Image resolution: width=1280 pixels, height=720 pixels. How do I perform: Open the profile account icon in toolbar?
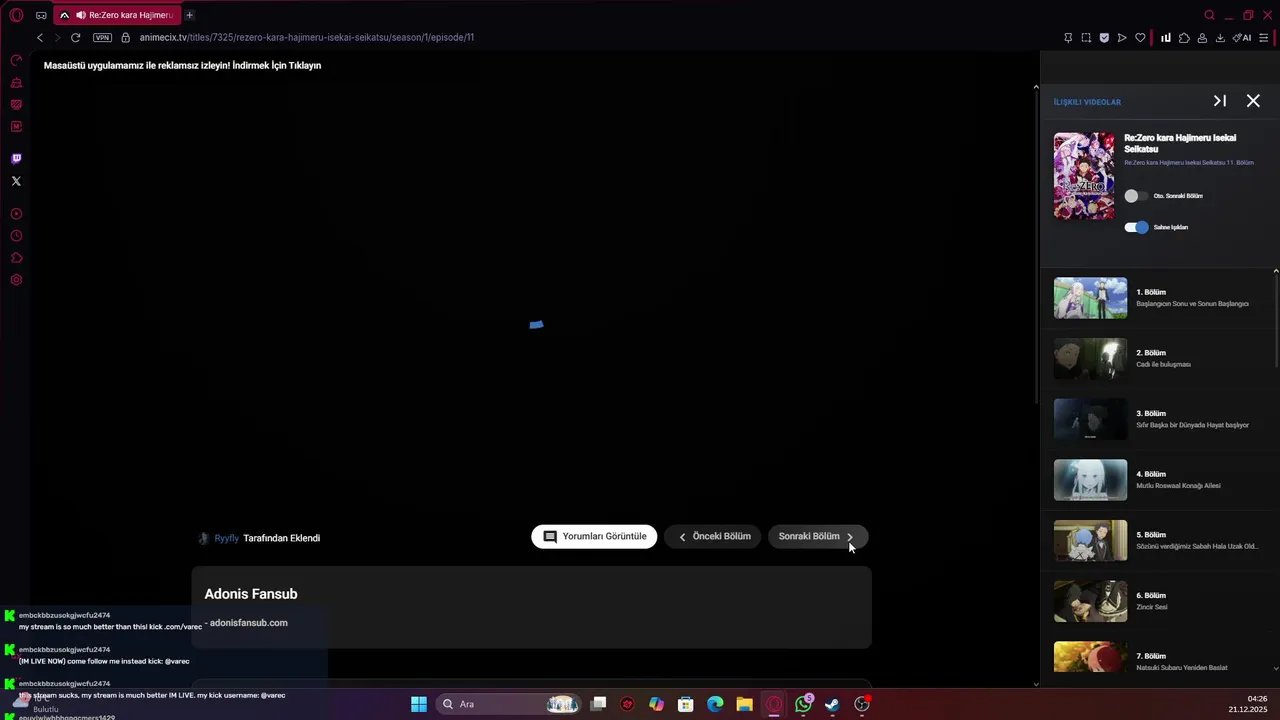pos(1202,38)
